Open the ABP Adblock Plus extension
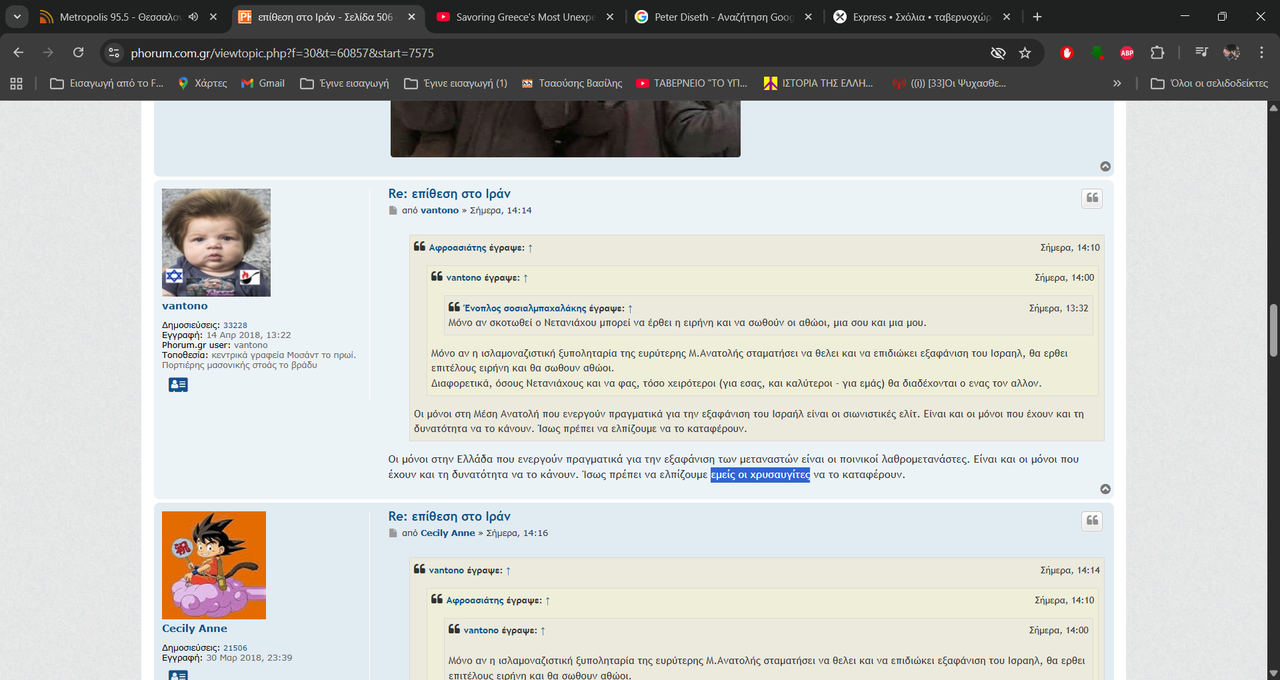 (1127, 52)
